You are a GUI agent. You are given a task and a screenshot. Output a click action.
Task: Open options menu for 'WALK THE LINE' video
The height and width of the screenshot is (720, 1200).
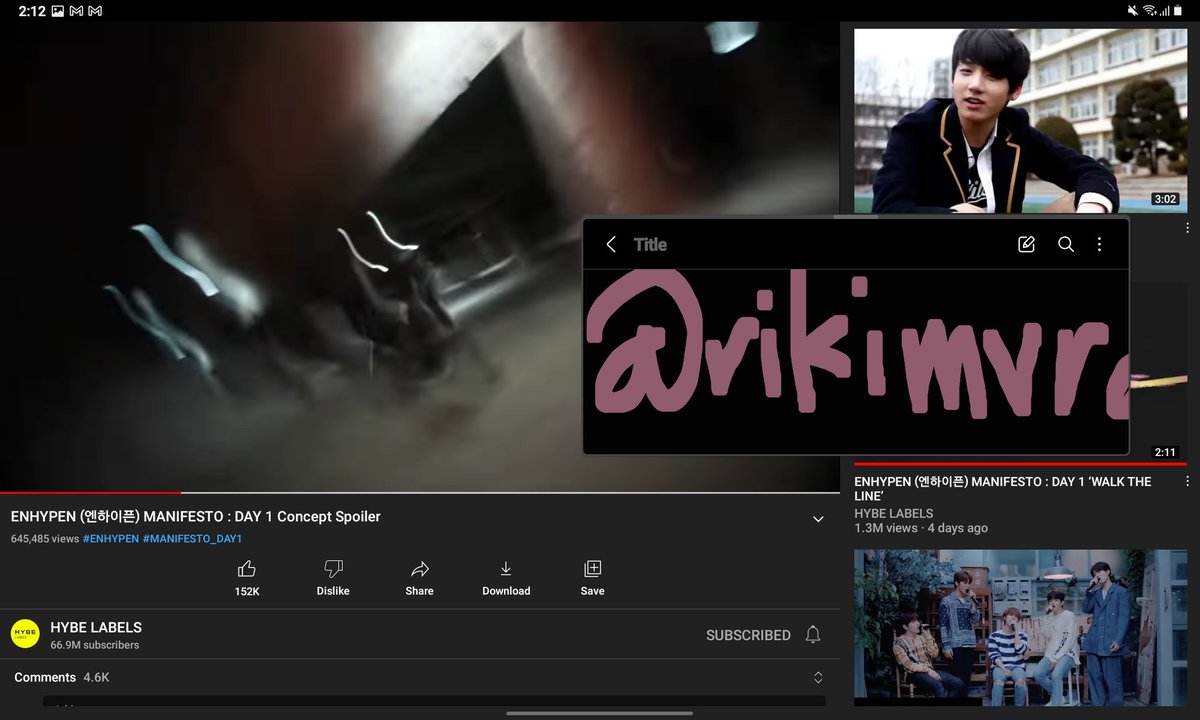coord(1186,483)
